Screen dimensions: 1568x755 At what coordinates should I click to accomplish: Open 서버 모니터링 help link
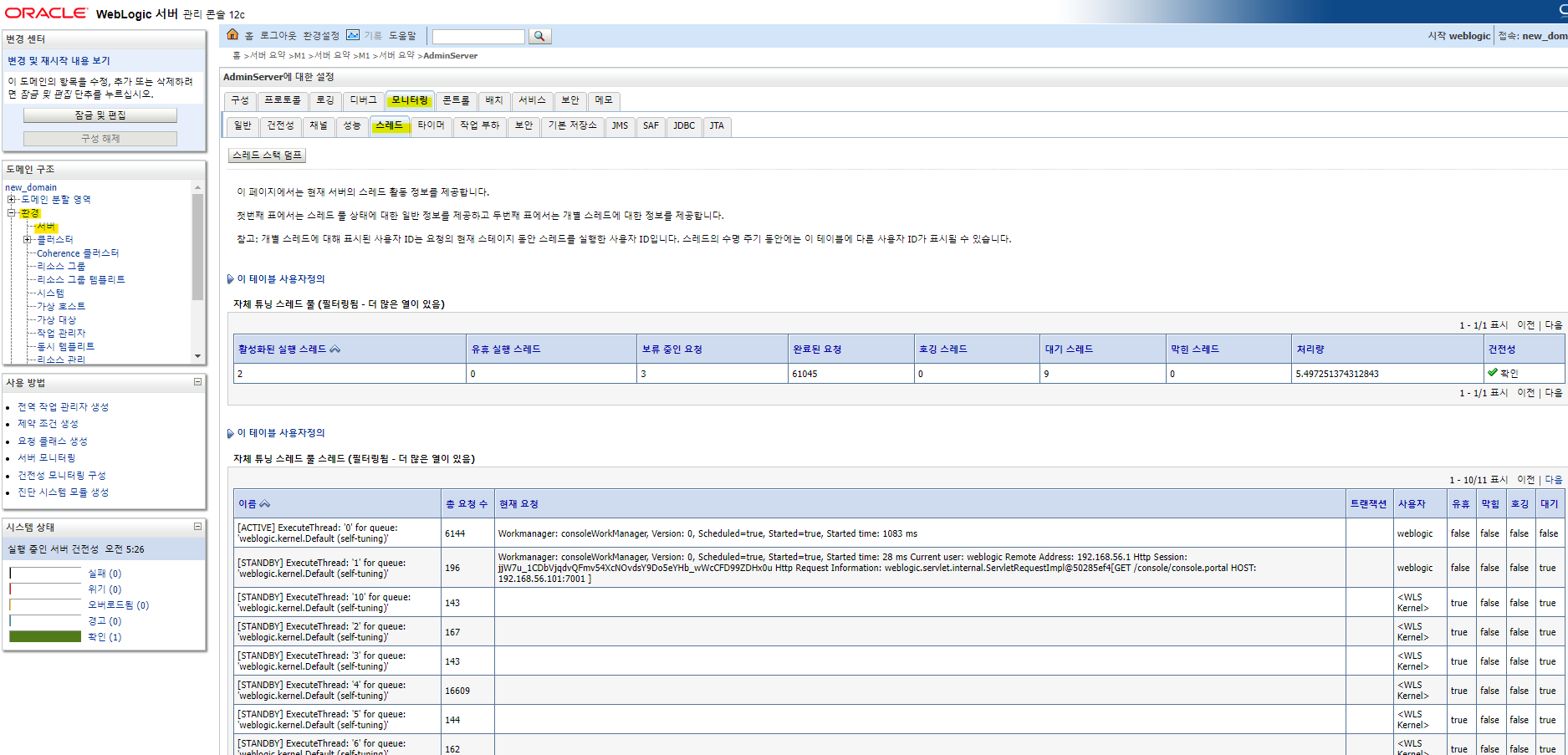tap(47, 458)
